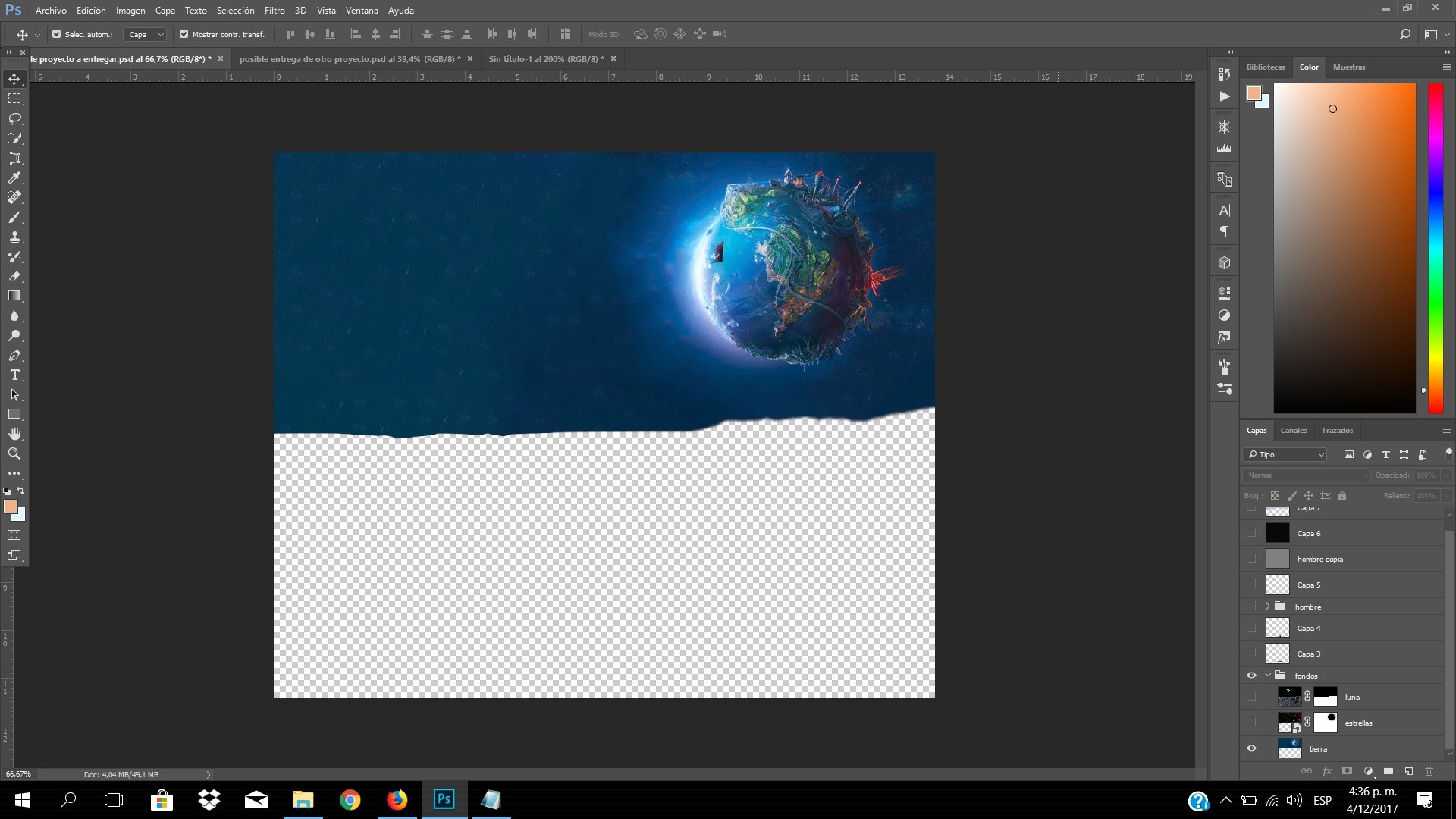Show the hombre copia layer

(1251, 559)
